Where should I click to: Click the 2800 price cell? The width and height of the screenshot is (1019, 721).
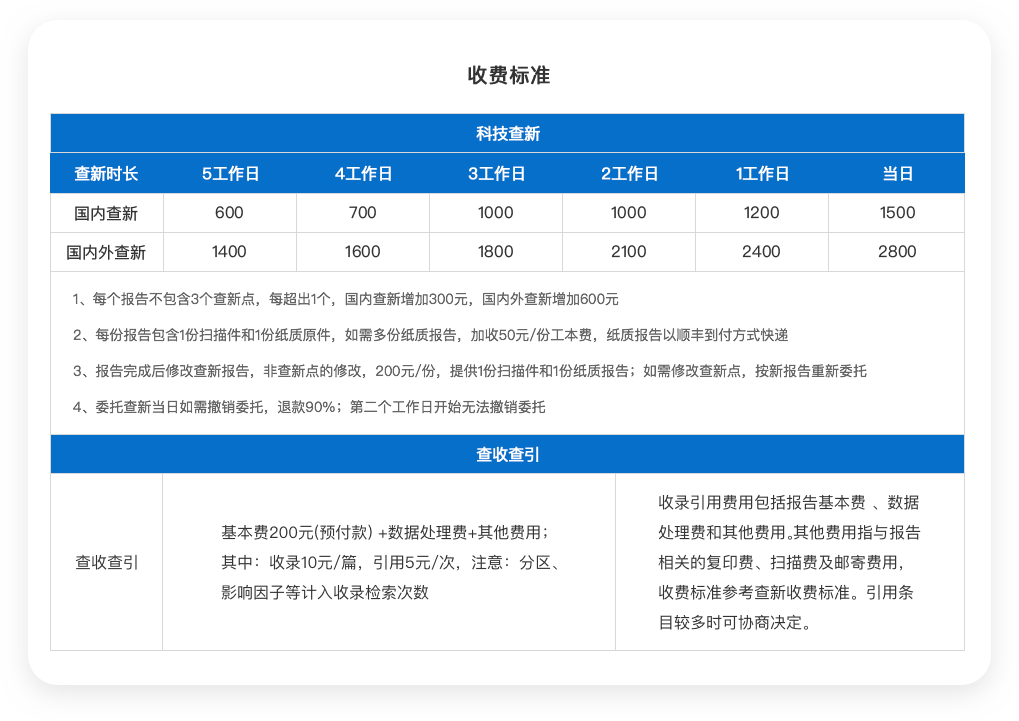[897, 252]
